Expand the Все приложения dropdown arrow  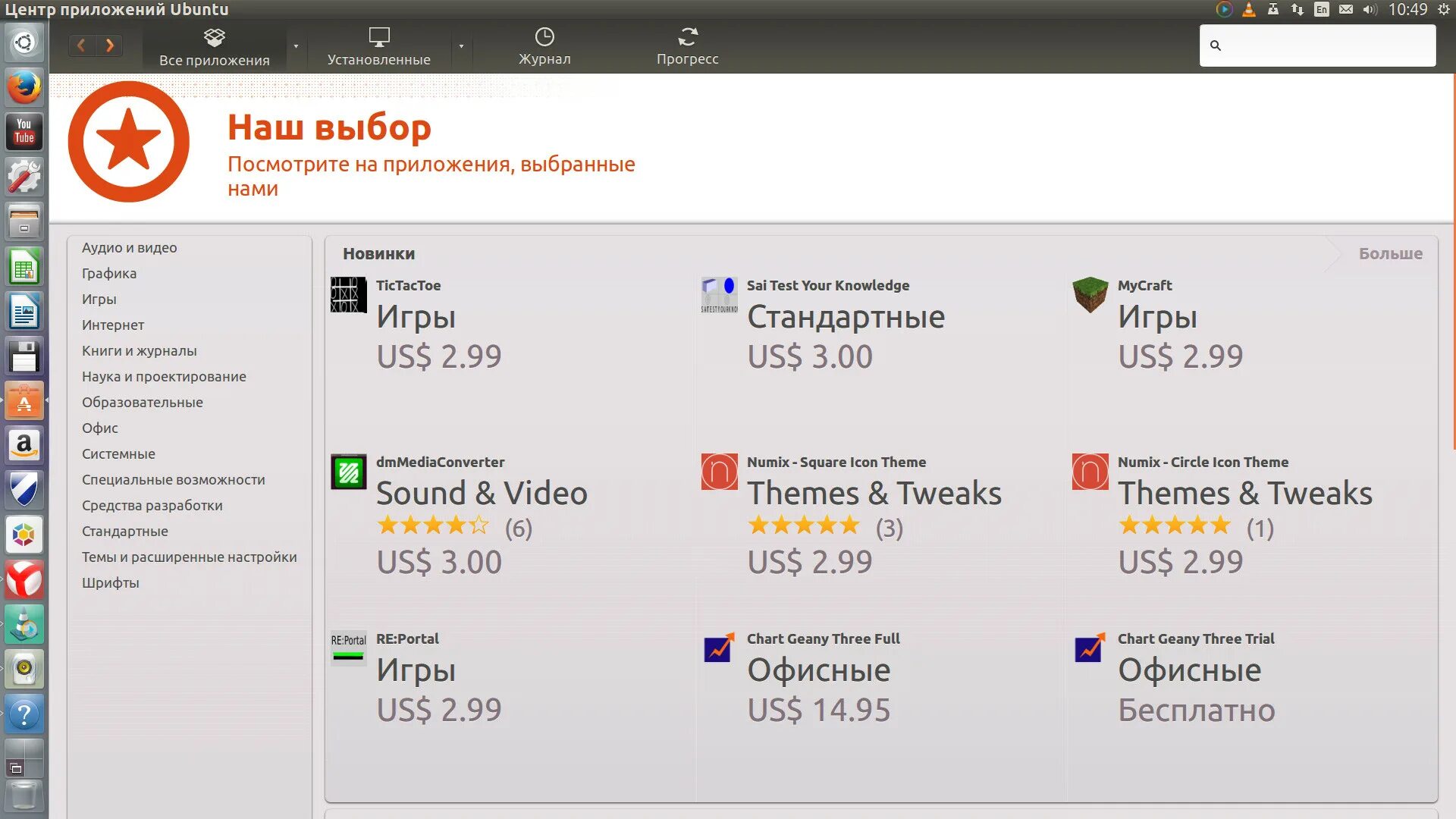click(x=296, y=46)
